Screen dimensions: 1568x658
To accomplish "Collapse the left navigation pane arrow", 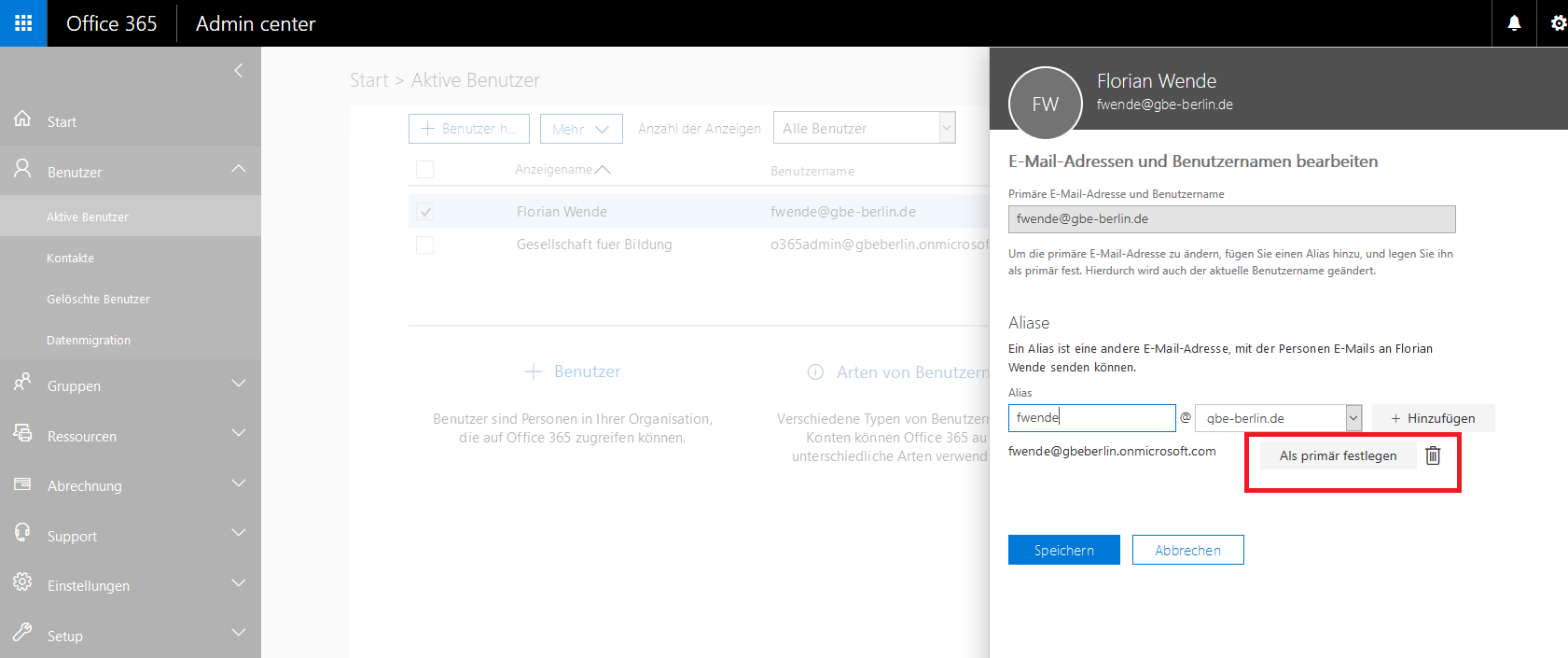I will point(239,71).
